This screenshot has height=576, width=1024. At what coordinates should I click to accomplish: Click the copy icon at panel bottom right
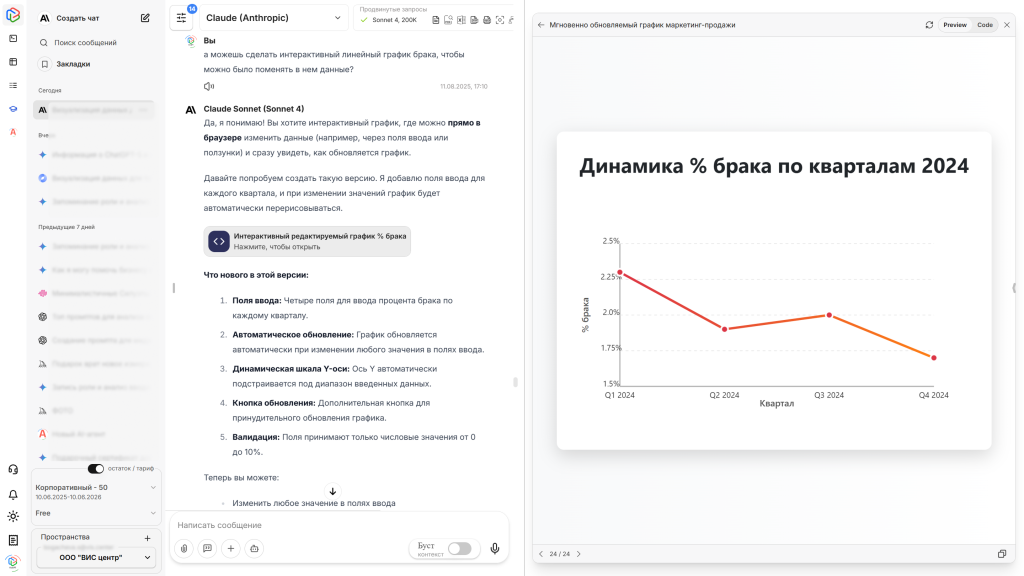pyautogui.click(x=1003, y=552)
